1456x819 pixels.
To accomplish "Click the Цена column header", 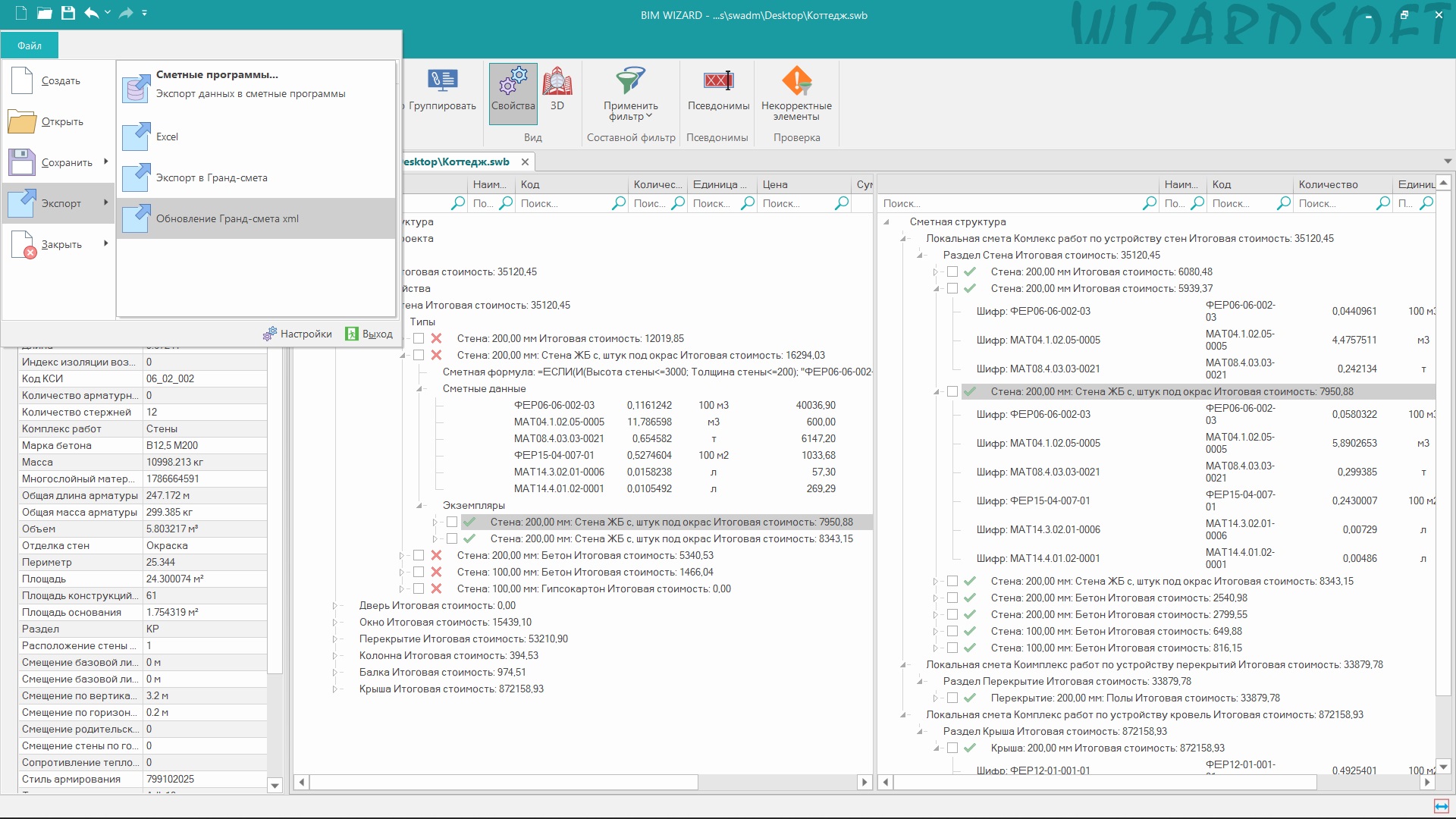I will 804,184.
